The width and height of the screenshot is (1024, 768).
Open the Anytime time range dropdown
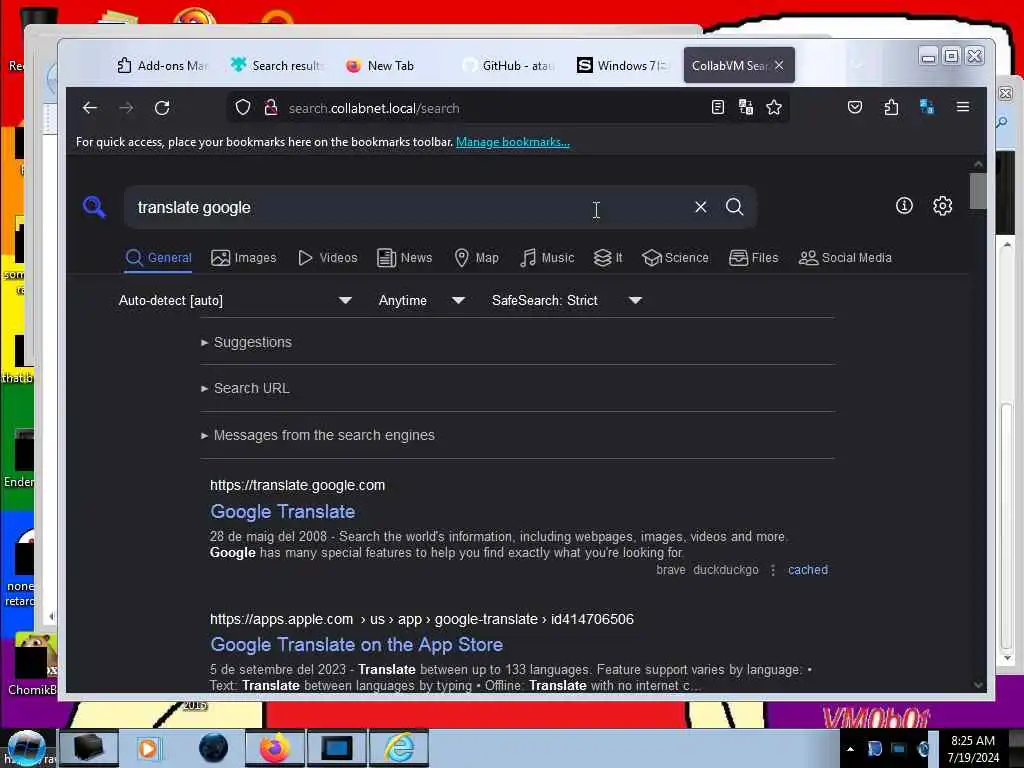point(421,300)
